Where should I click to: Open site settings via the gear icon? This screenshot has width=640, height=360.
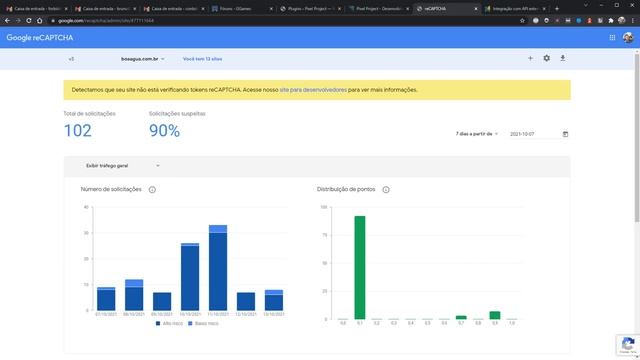click(x=547, y=58)
